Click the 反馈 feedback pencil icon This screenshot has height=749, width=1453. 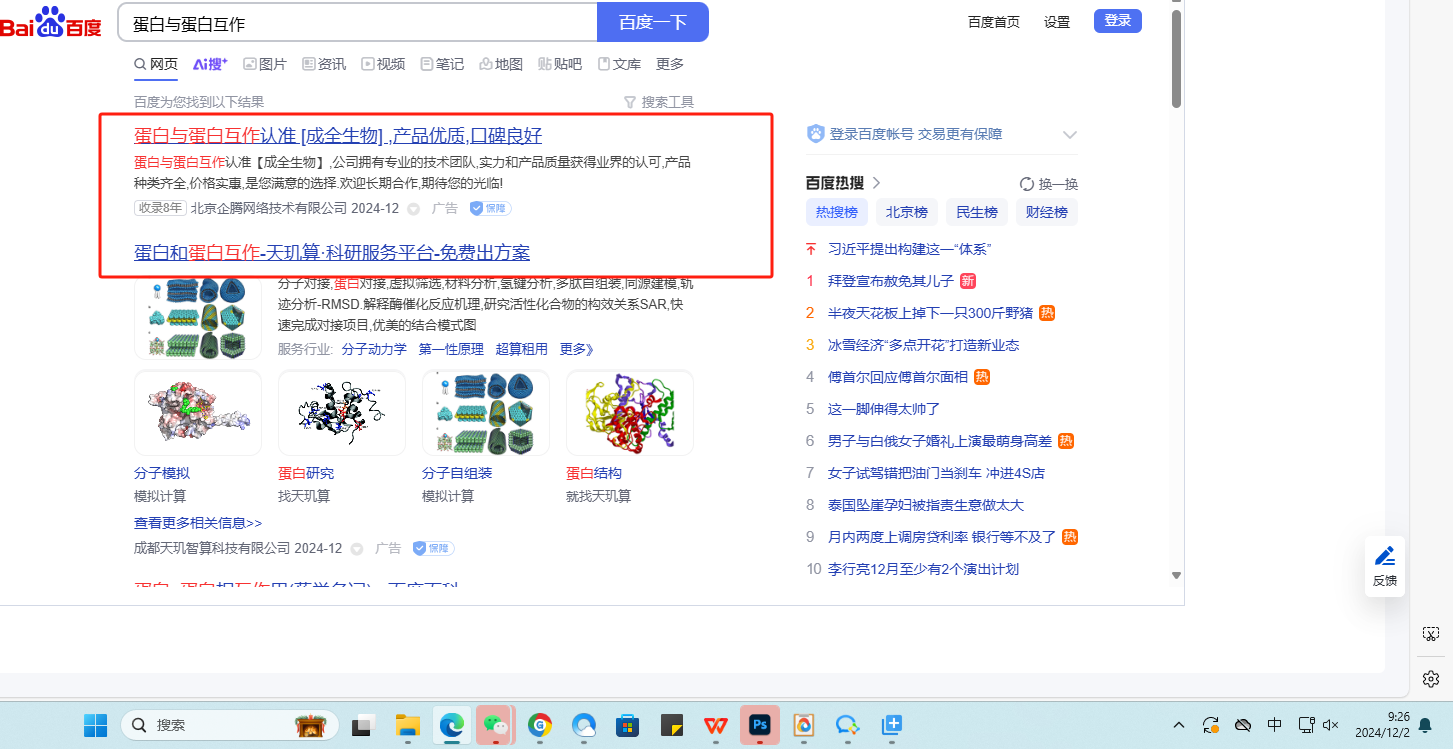[1384, 557]
